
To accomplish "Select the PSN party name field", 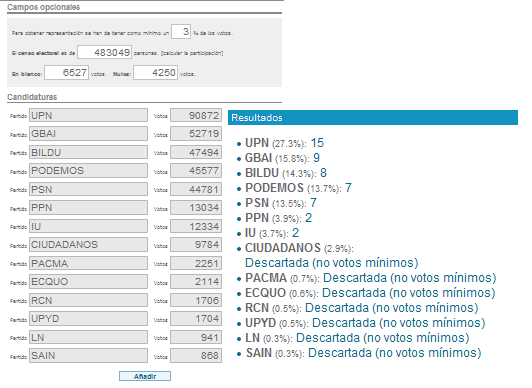I will tap(88, 189).
